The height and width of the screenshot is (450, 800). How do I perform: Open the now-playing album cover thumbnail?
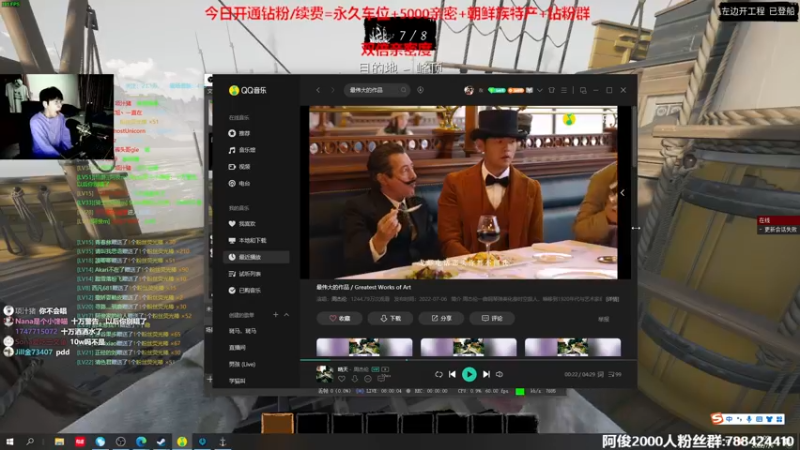tap(324, 374)
